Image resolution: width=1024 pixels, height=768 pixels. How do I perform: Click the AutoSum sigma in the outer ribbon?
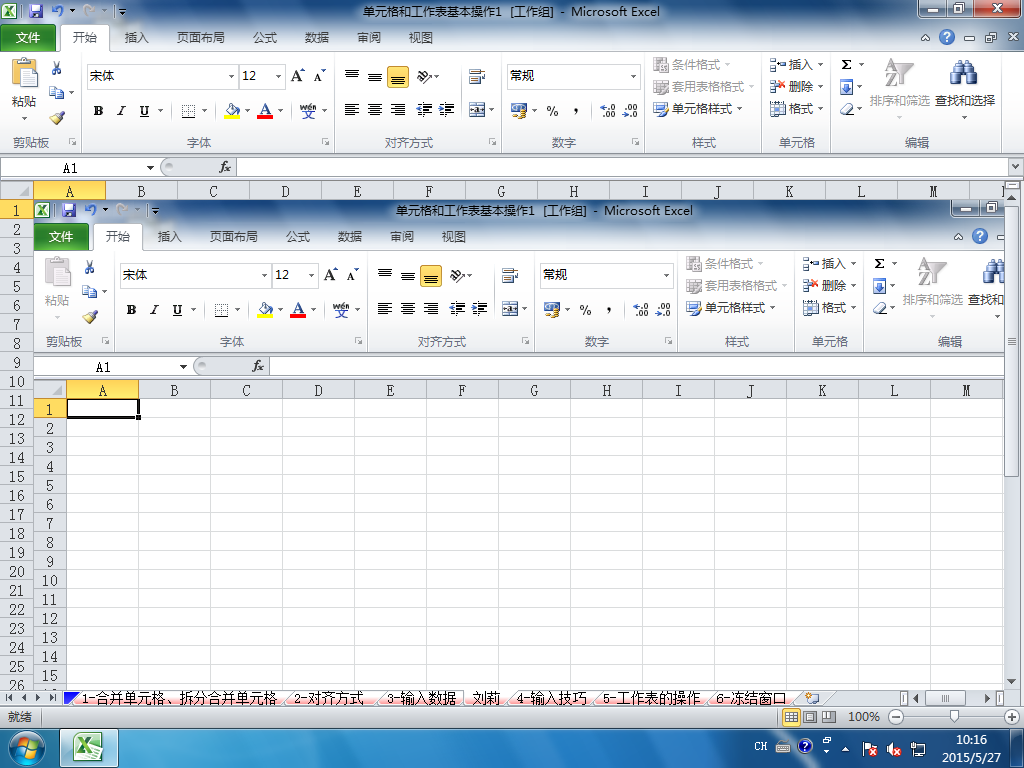tap(846, 64)
